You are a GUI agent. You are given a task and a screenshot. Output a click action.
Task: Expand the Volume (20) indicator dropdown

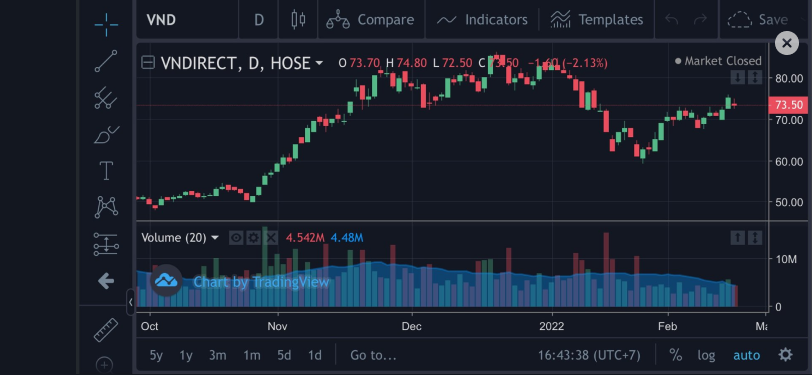(x=215, y=238)
